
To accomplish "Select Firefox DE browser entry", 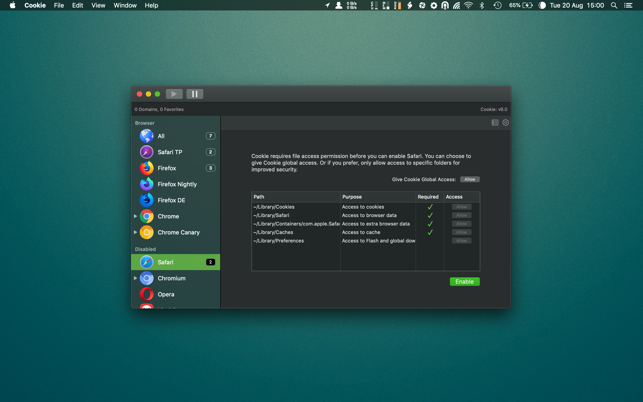I will (171, 200).
